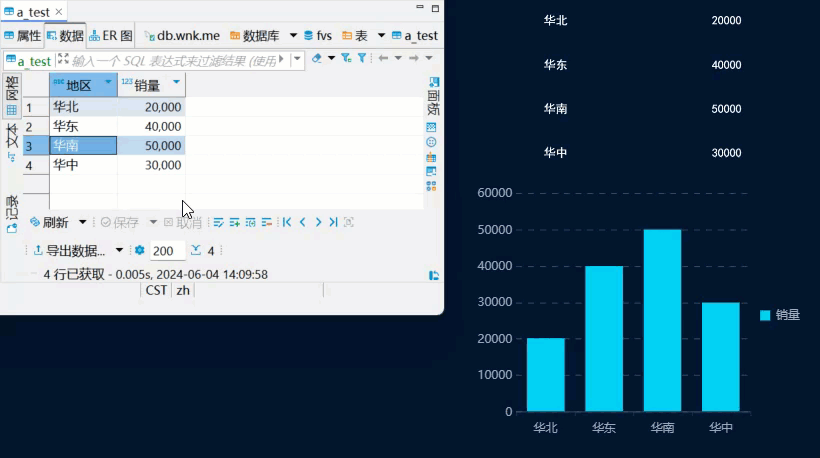The height and width of the screenshot is (458, 820).
Task: Click the duplicate row icon
Action: tap(250, 223)
